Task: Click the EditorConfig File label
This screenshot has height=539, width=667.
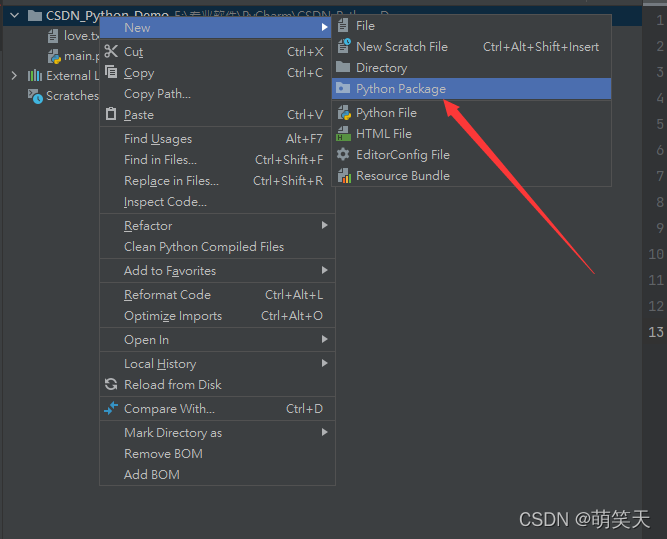Action: point(403,155)
